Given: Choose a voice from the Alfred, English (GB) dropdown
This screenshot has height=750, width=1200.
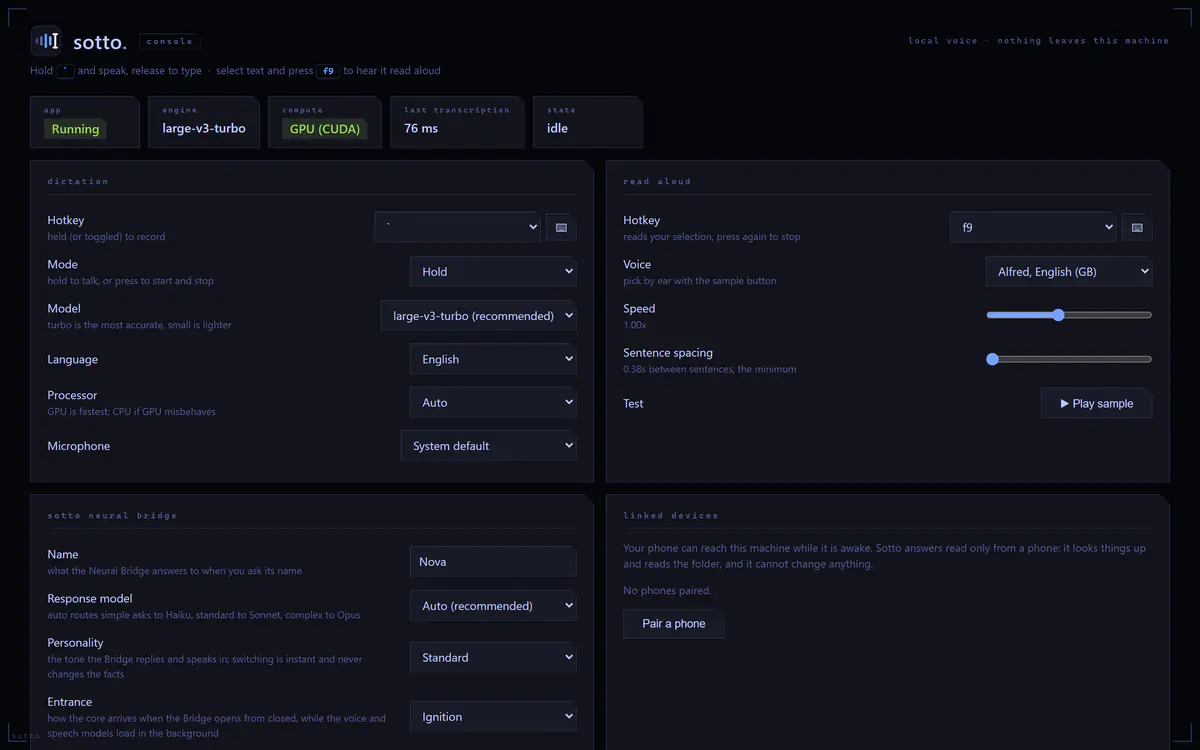Looking at the screenshot, I should click(x=1069, y=272).
